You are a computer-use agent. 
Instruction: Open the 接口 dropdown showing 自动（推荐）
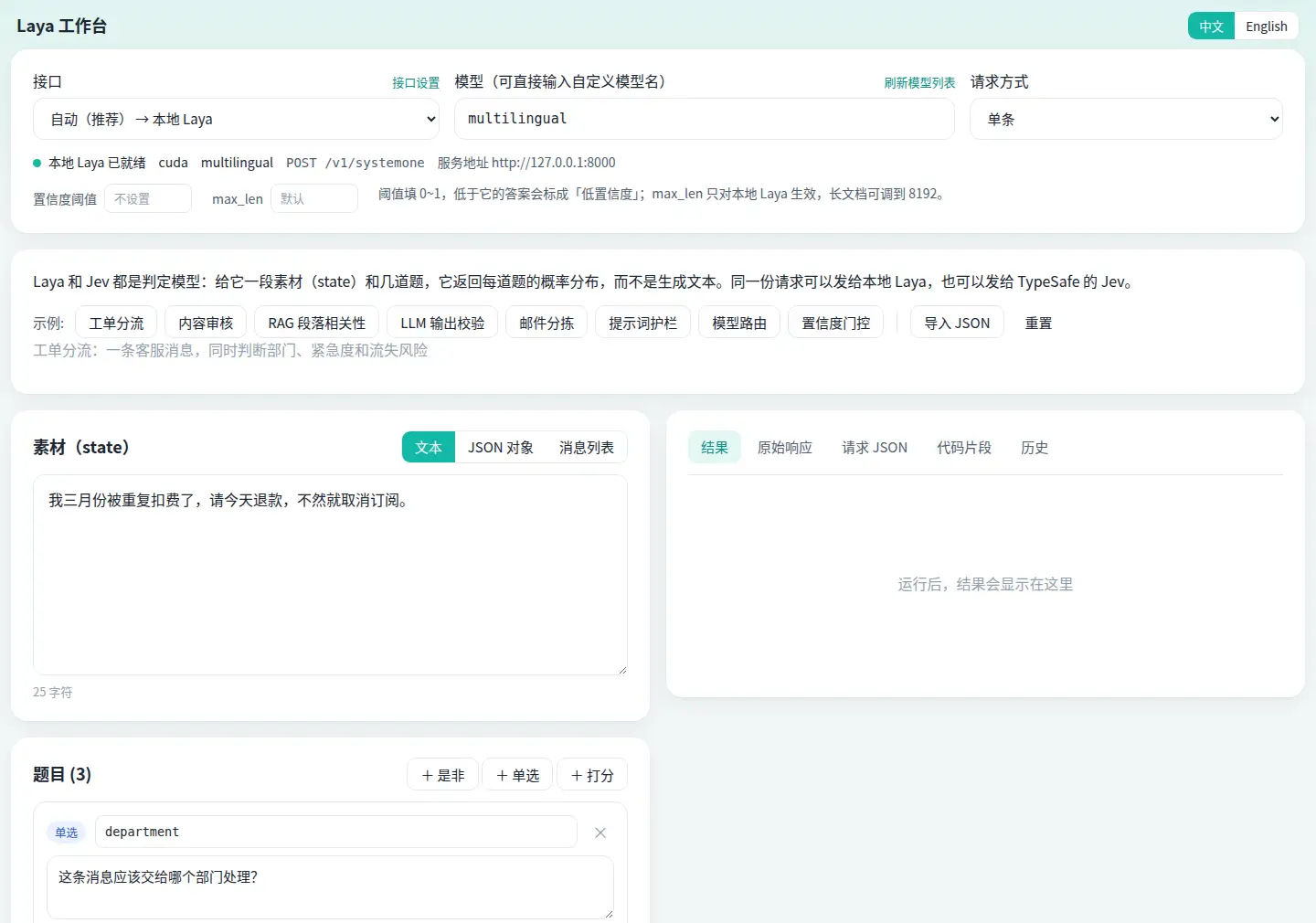click(x=237, y=119)
